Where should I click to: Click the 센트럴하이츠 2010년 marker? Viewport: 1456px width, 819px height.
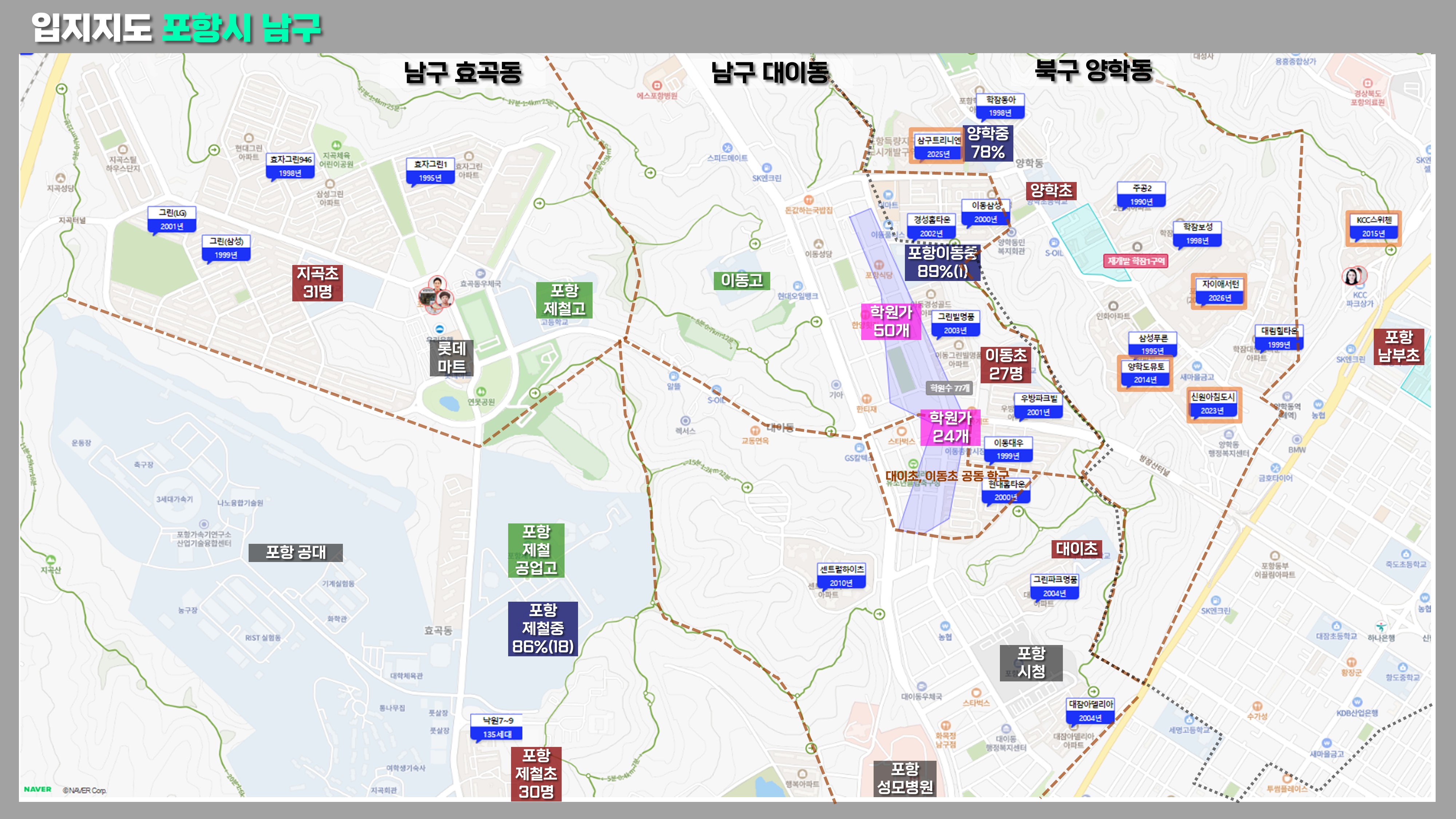click(x=842, y=576)
